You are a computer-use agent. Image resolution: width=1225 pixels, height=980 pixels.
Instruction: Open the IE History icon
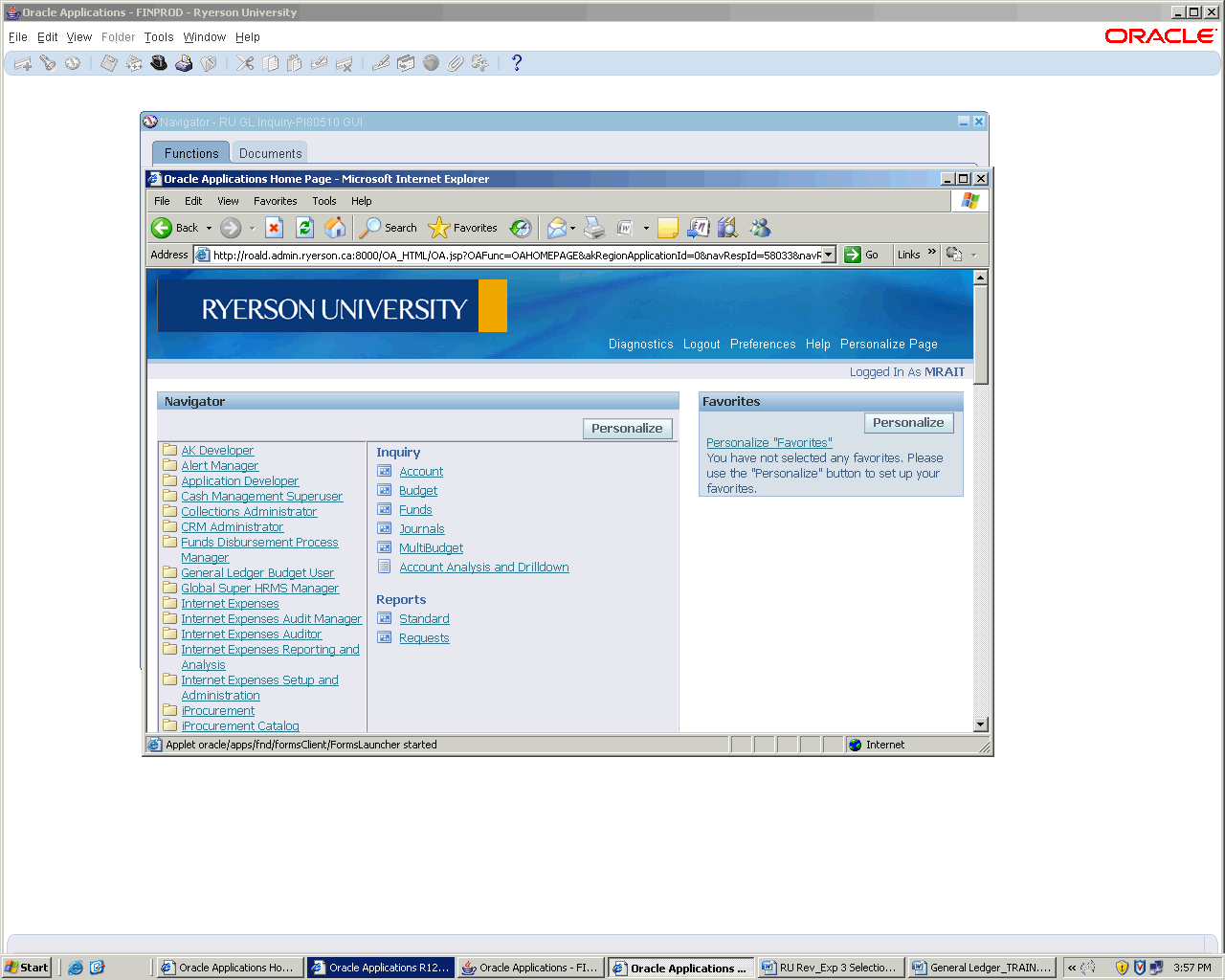point(521,228)
